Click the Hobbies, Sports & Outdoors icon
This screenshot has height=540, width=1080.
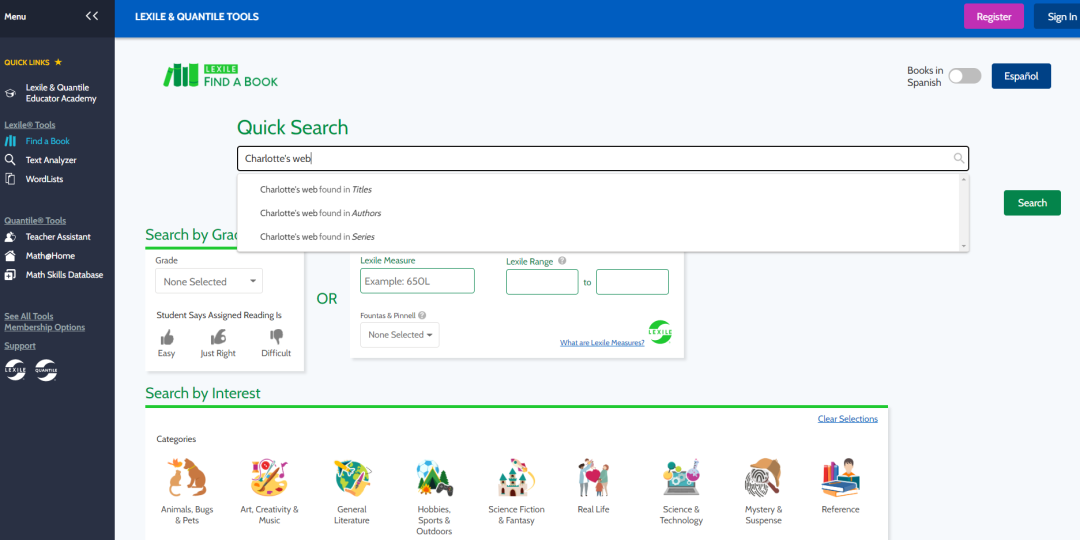click(434, 478)
